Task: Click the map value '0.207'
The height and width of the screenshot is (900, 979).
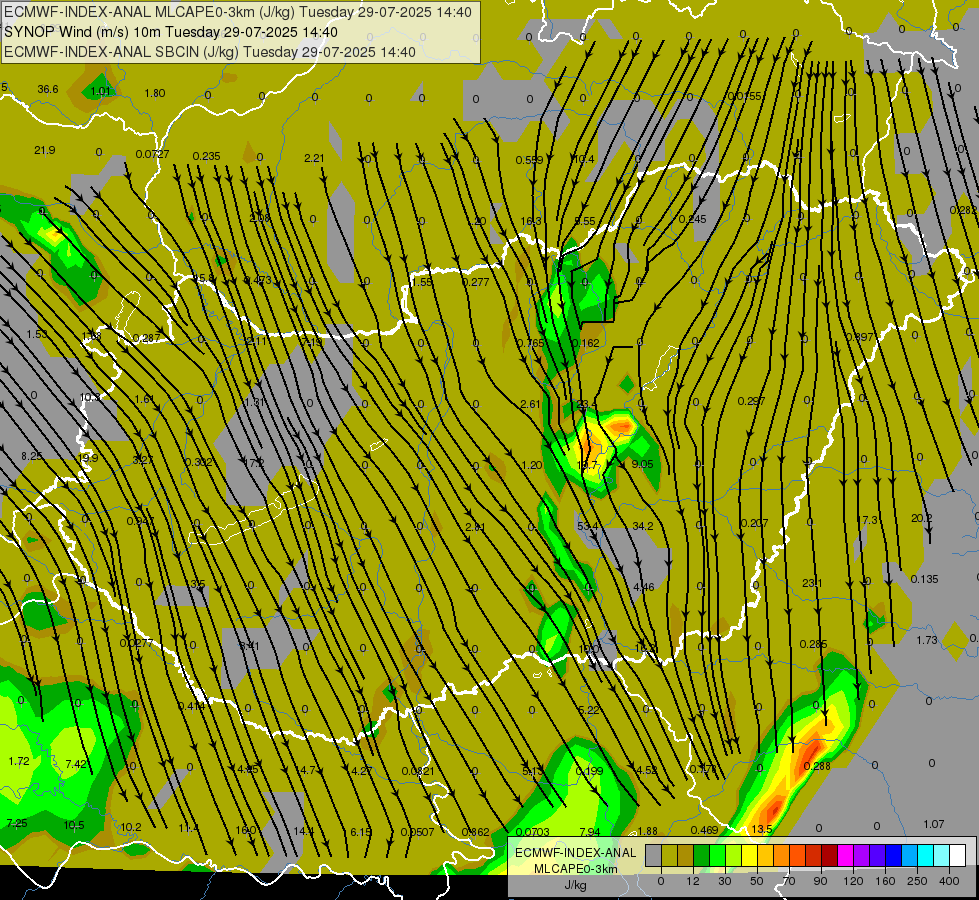Action: tap(754, 523)
